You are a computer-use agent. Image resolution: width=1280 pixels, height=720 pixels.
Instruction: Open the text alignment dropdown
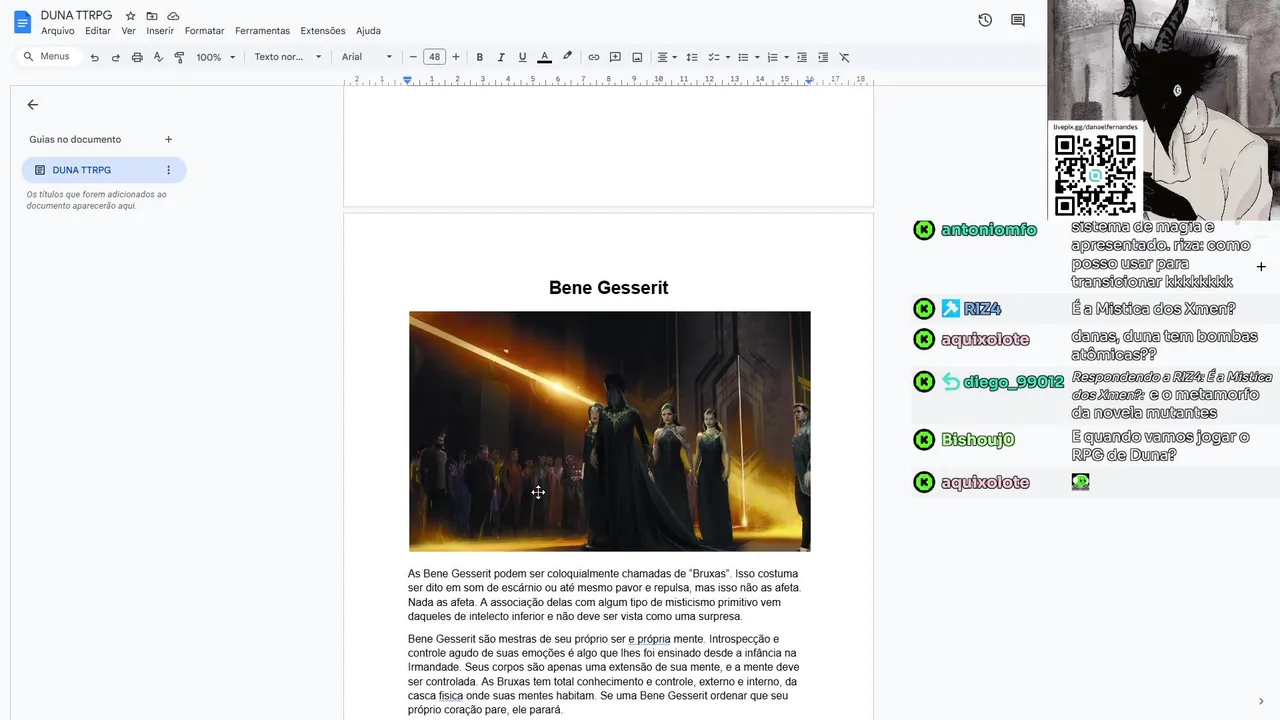click(x=667, y=57)
